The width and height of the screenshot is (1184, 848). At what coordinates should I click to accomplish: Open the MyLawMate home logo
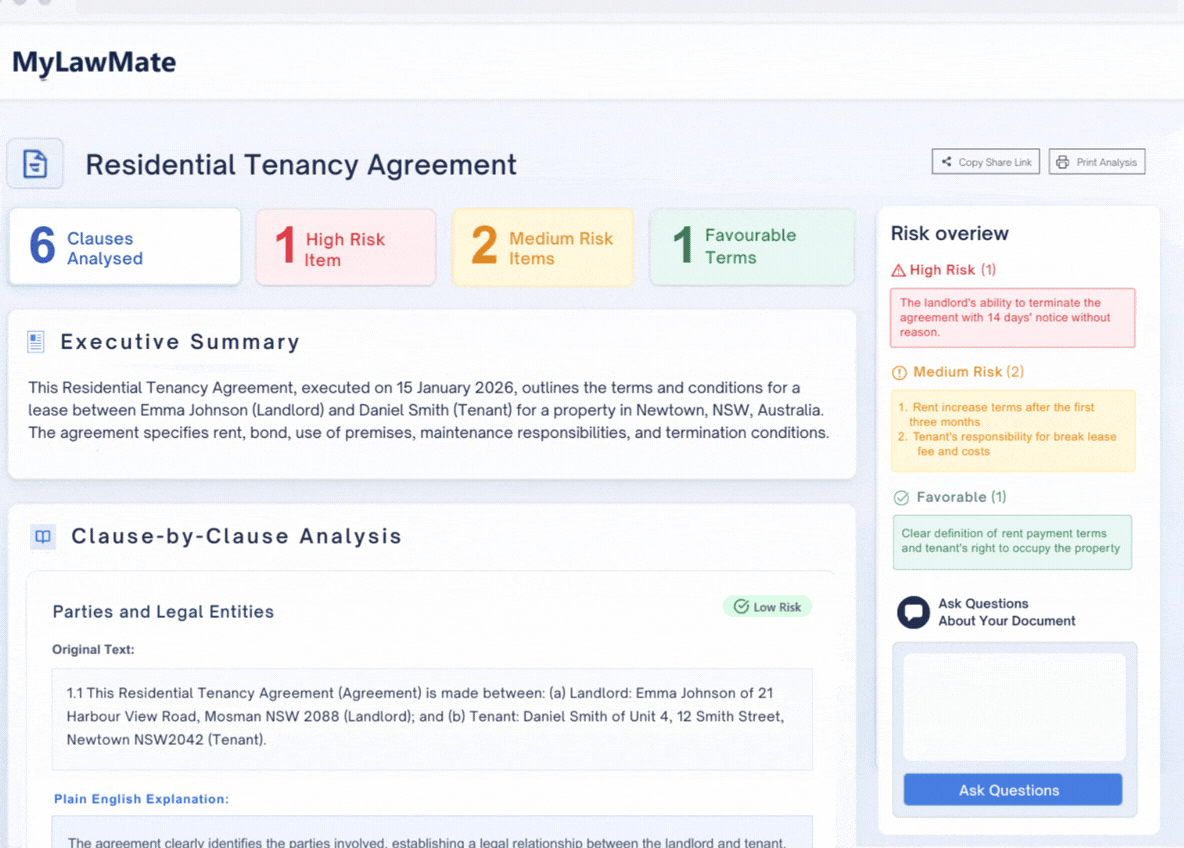pos(94,62)
